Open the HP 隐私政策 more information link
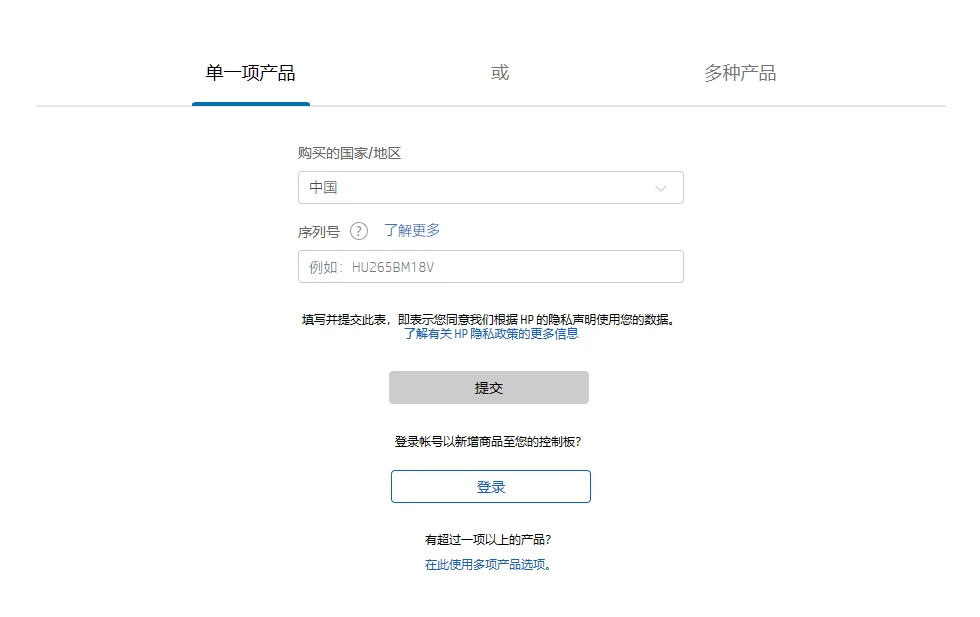980x617 pixels. click(491, 334)
